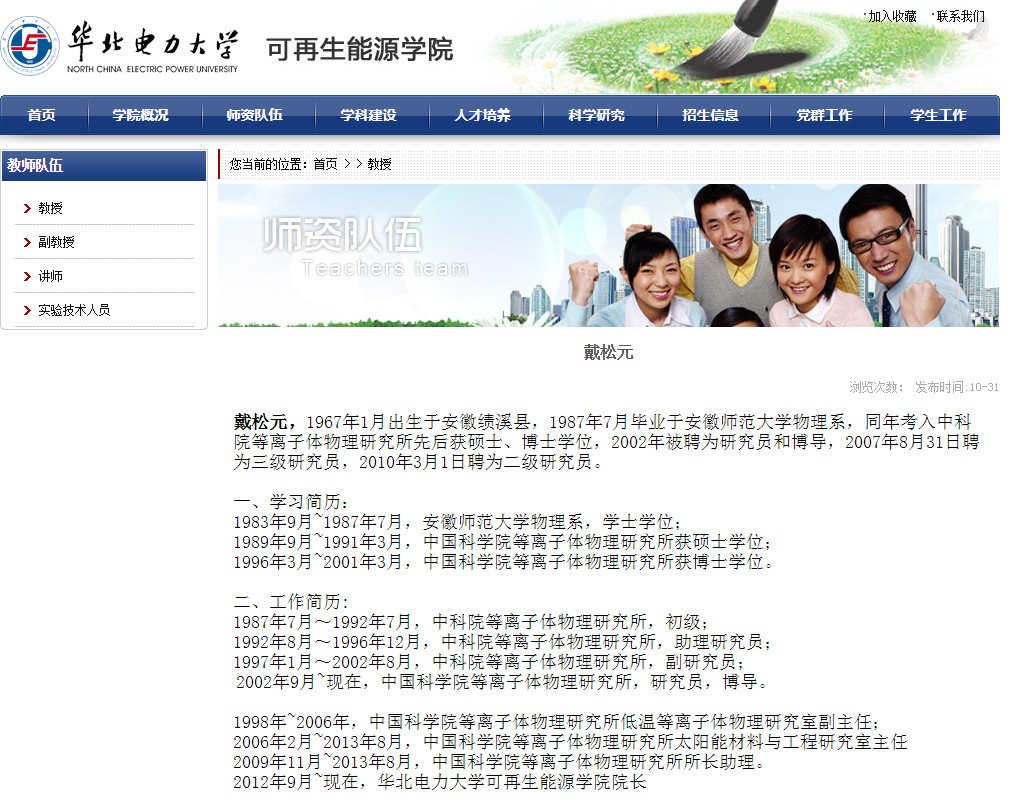Click 首页 in the breadcrumb trail

click(325, 164)
